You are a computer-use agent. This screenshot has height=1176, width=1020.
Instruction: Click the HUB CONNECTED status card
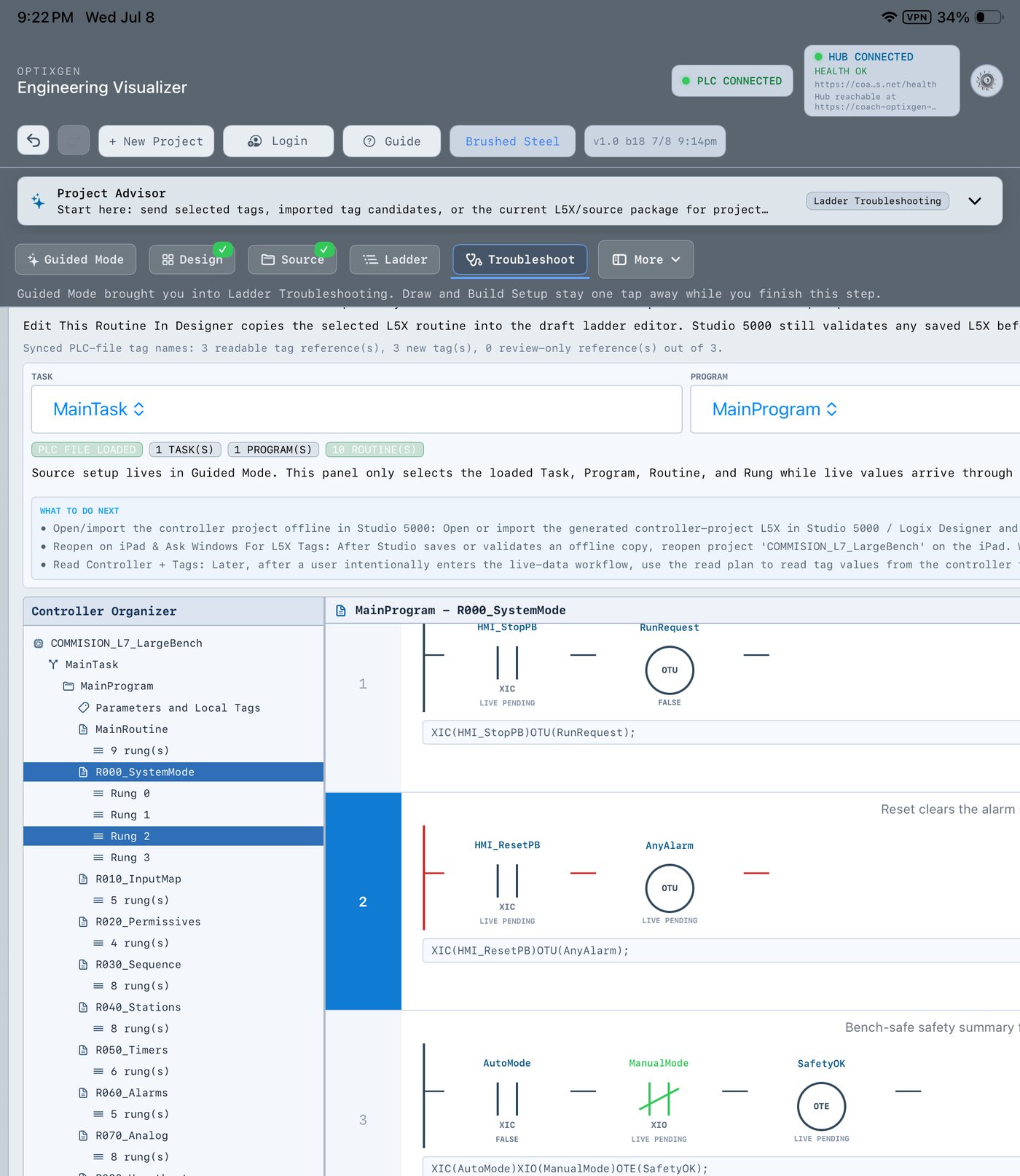pyautogui.click(x=882, y=81)
